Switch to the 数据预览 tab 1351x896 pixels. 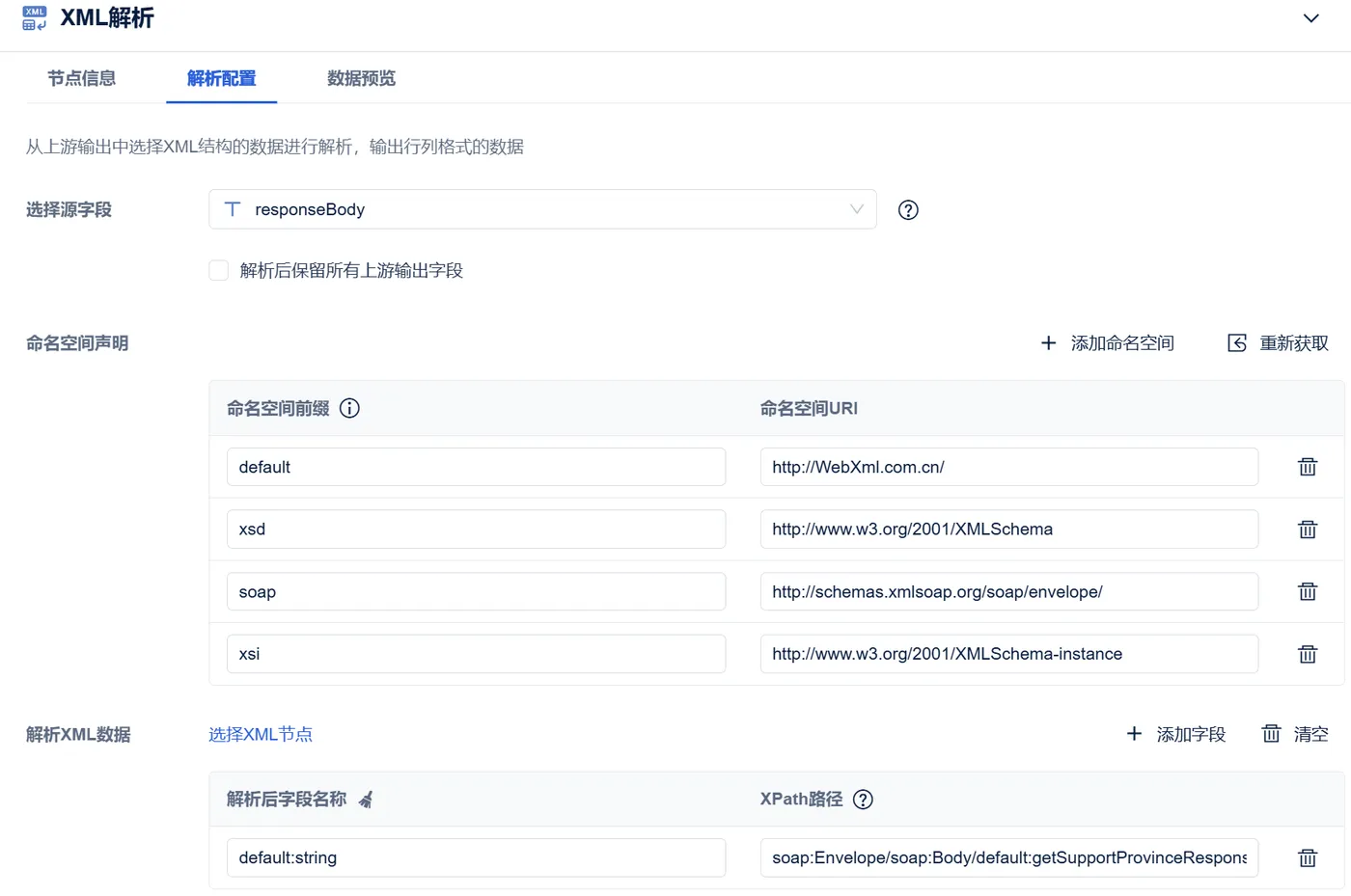click(x=362, y=78)
